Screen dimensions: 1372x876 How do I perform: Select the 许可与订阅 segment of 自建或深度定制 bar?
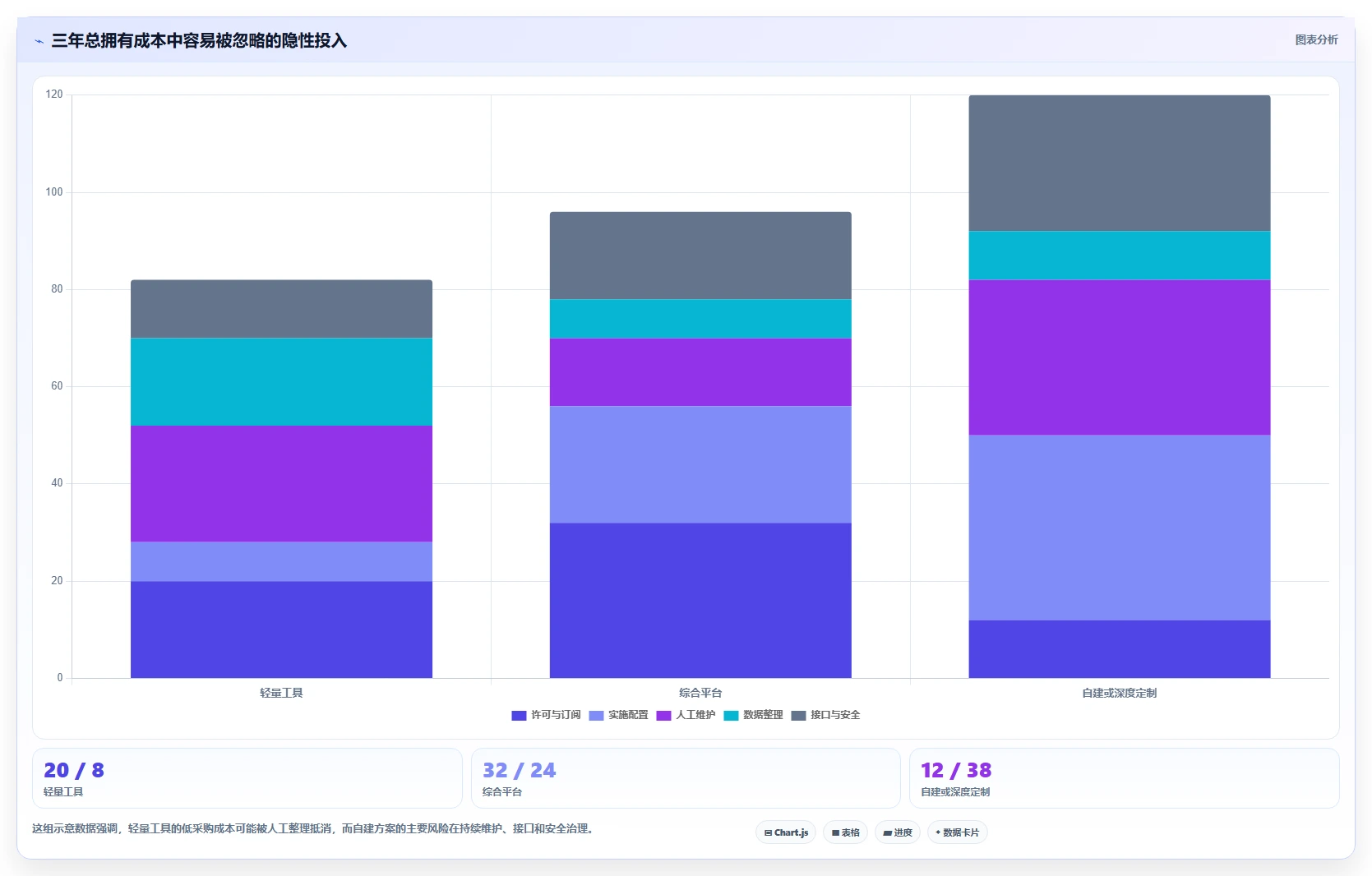click(1120, 649)
